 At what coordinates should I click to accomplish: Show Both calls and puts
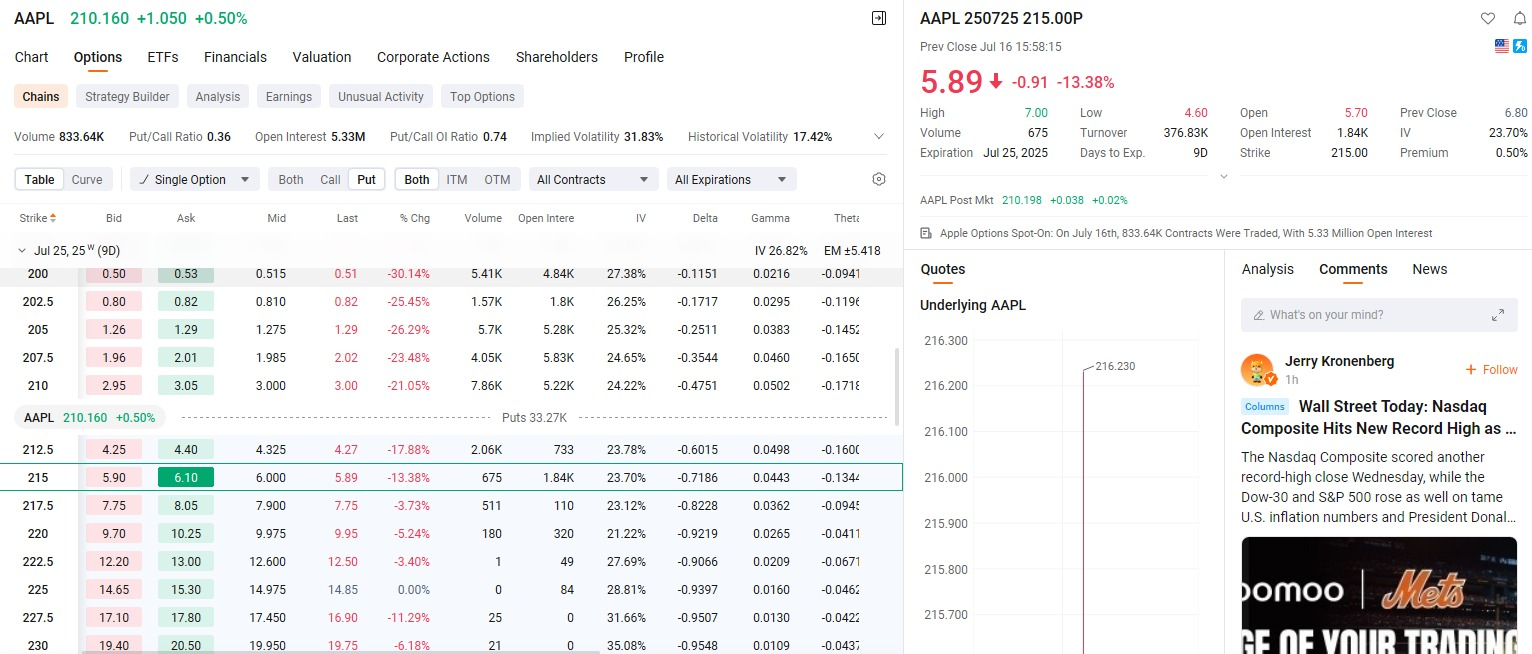pyautogui.click(x=291, y=180)
